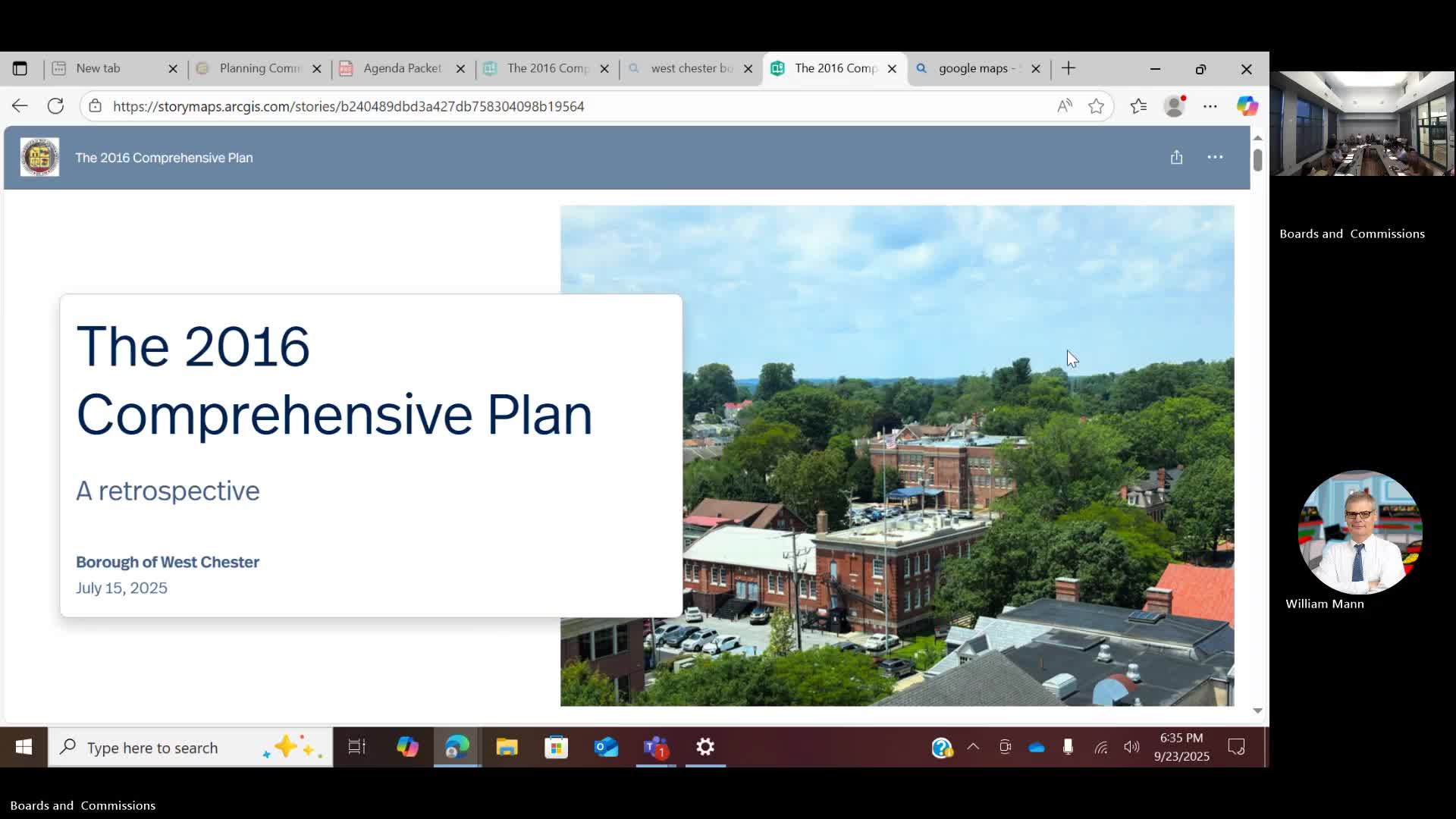Open Microsoft Teams from the taskbar

(x=656, y=748)
